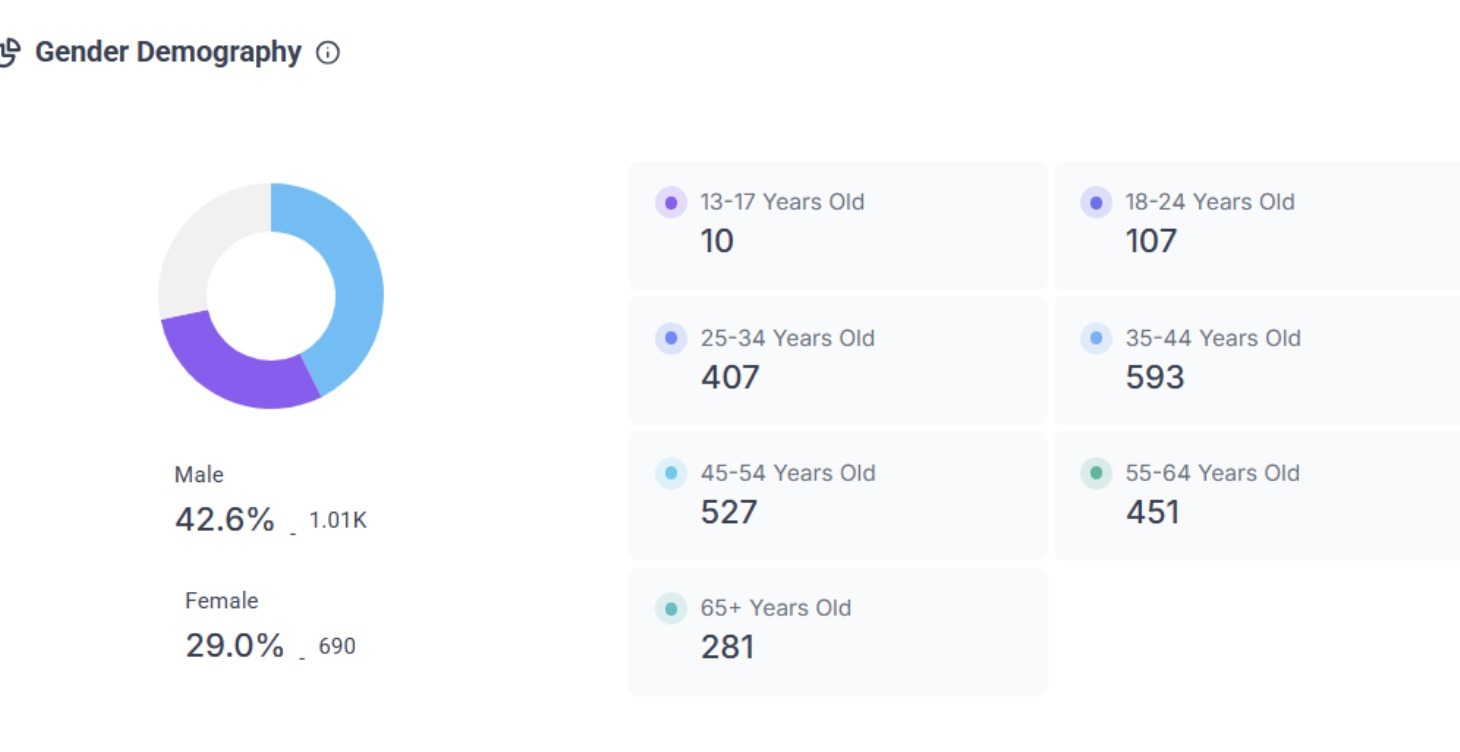Click the 55-64 Years Old green dot
Screen dimensions: 1460x752
pyautogui.click(x=1096, y=474)
